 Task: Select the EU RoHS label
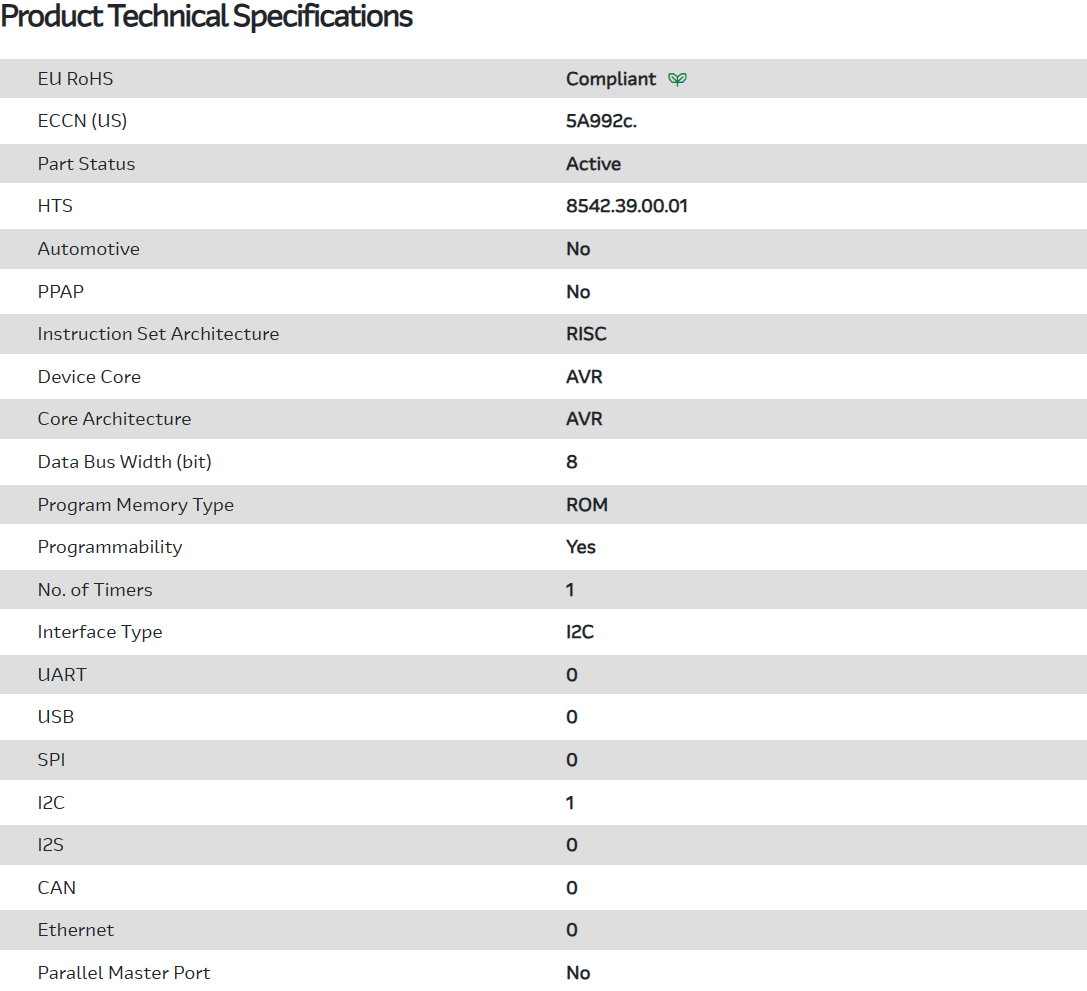pos(76,79)
